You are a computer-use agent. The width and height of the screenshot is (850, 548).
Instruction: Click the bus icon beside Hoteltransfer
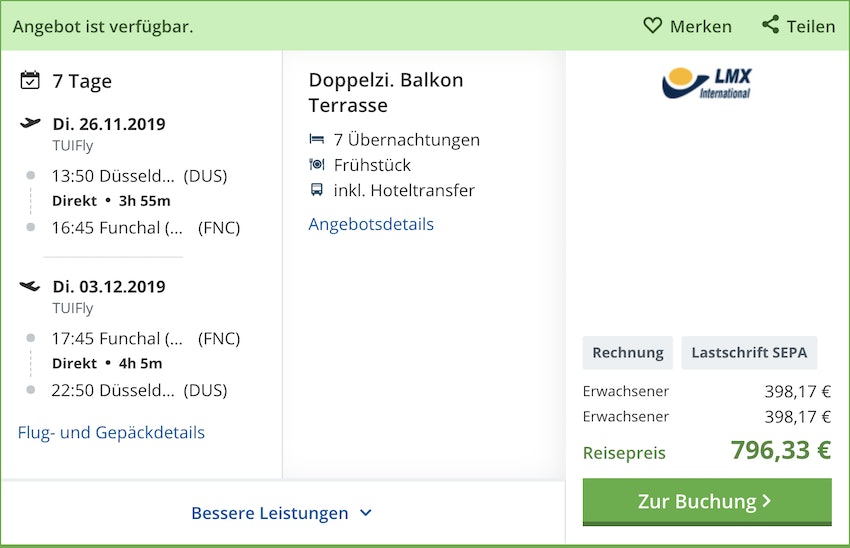[317, 189]
